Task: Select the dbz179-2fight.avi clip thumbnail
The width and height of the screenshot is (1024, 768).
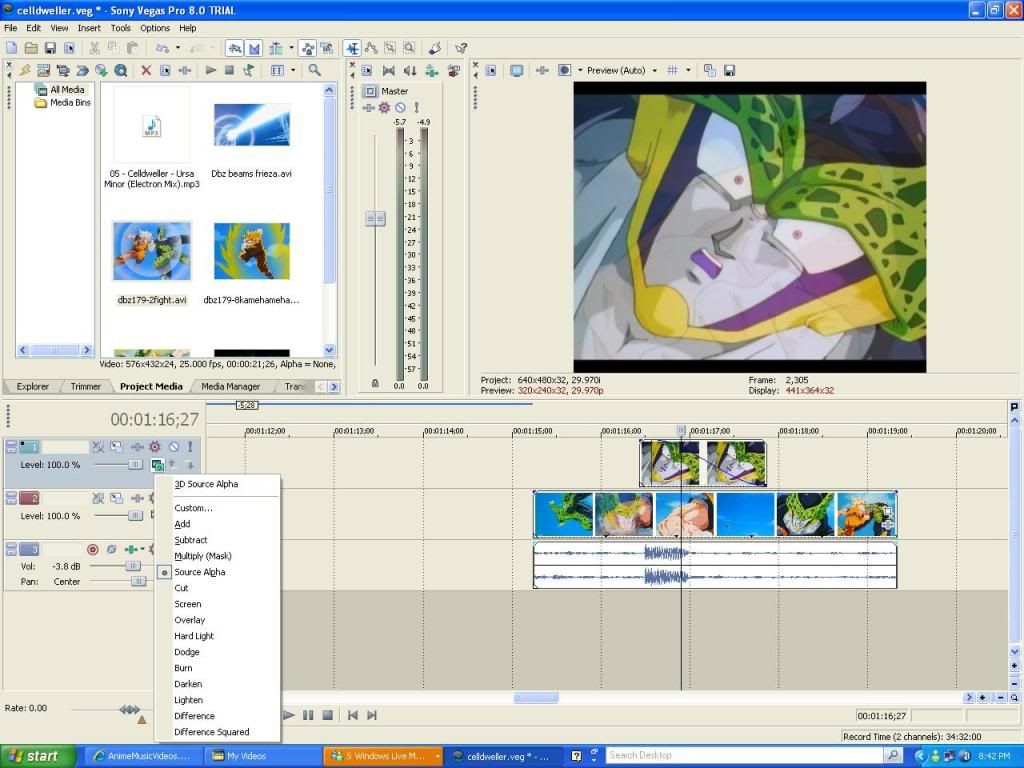Action: (152, 251)
